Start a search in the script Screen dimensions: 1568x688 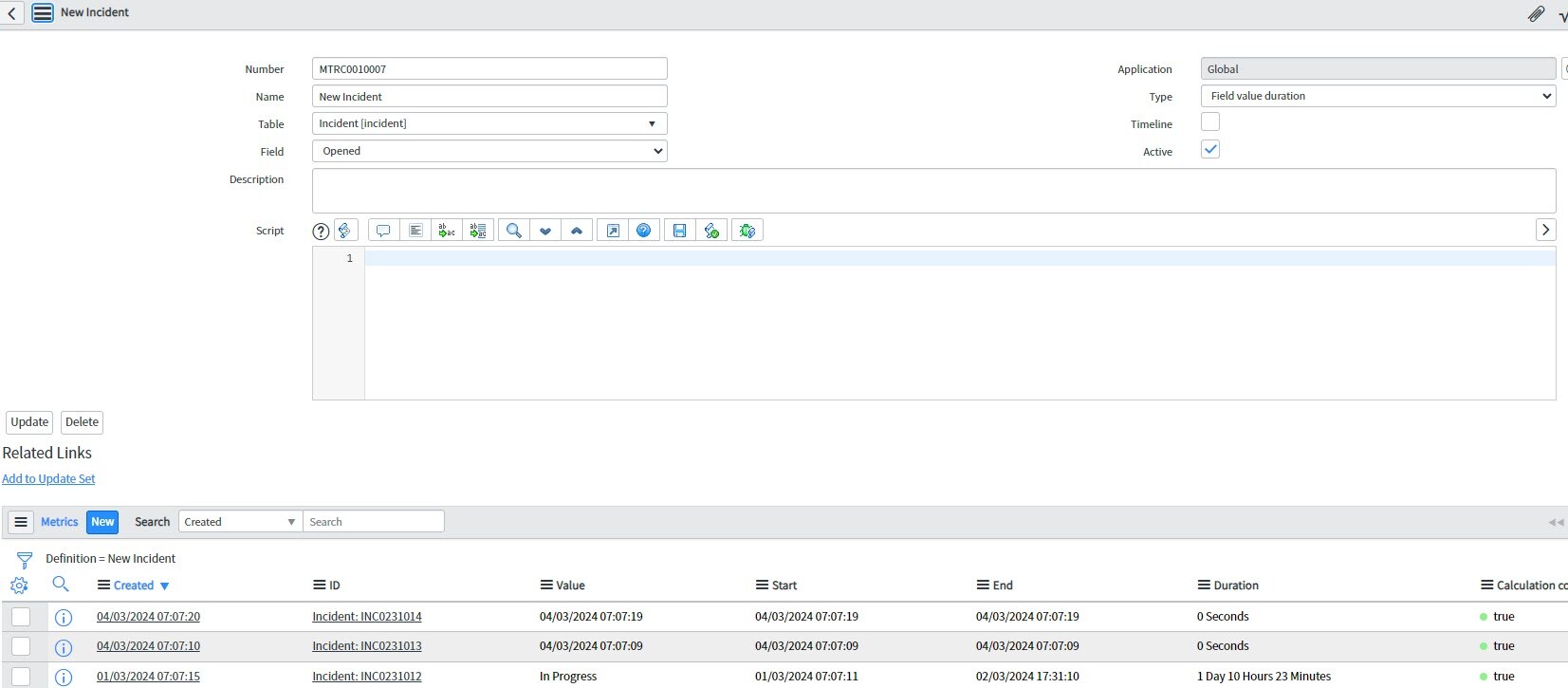(x=514, y=231)
